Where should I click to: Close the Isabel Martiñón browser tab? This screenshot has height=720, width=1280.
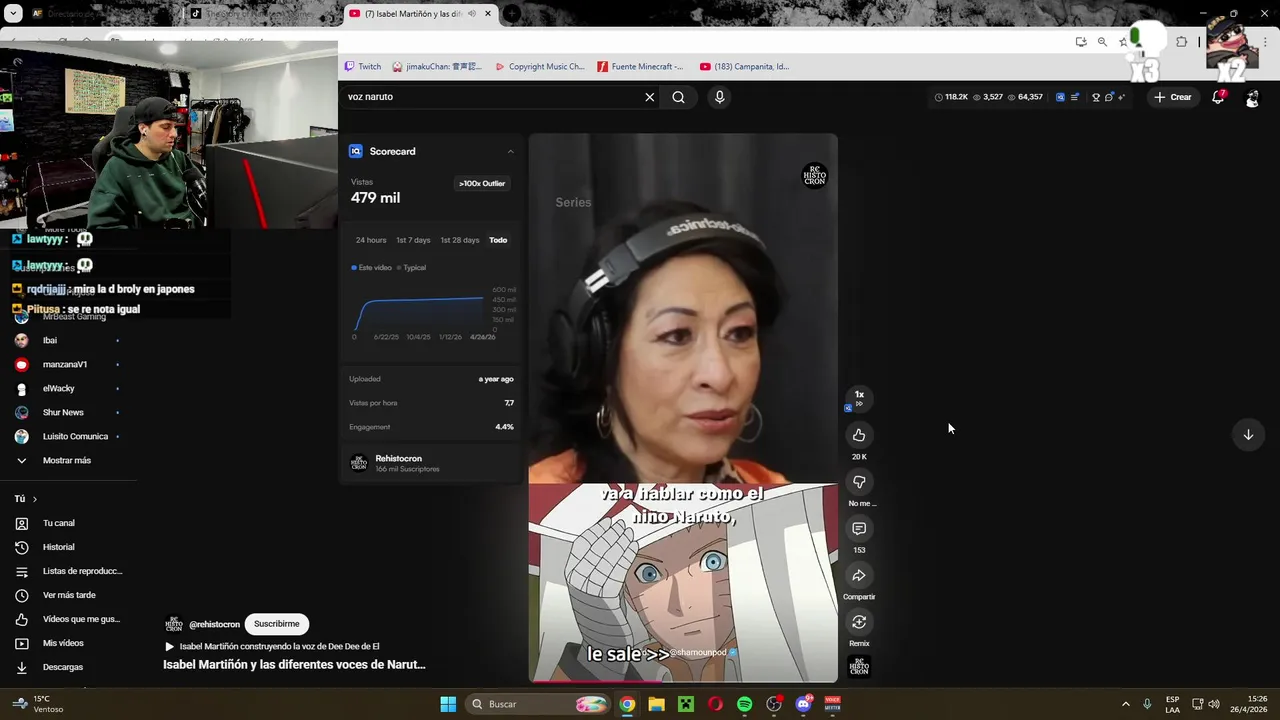click(x=489, y=14)
